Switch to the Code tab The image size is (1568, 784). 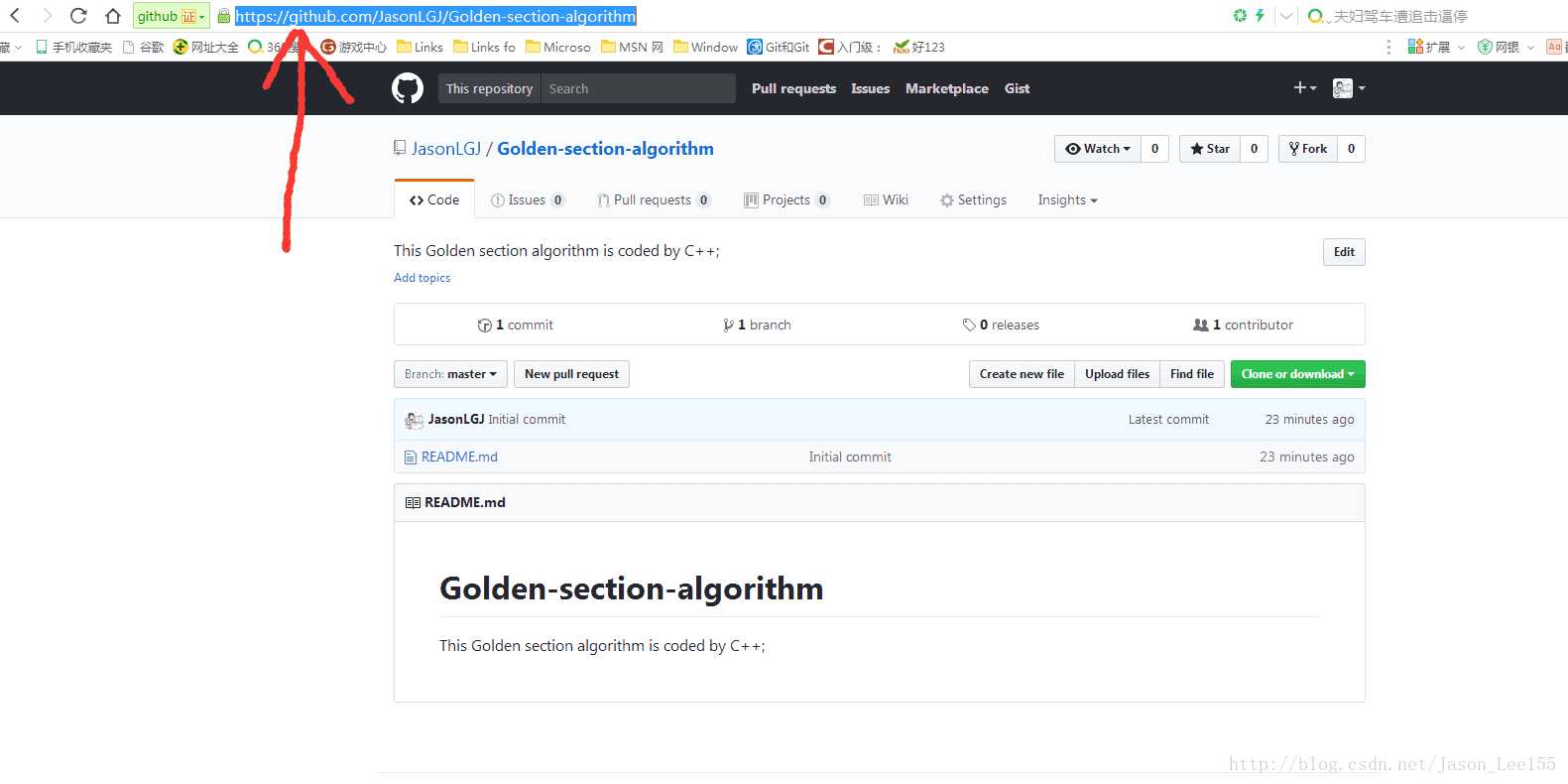click(x=434, y=199)
